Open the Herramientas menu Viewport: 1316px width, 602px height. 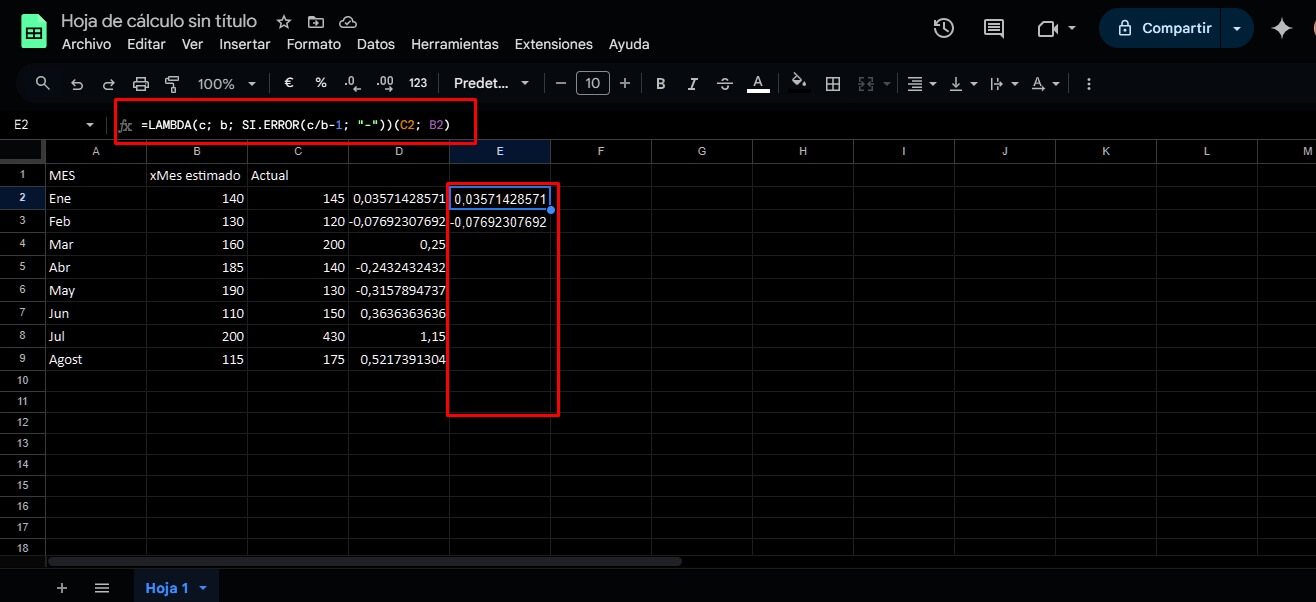pyautogui.click(x=455, y=44)
